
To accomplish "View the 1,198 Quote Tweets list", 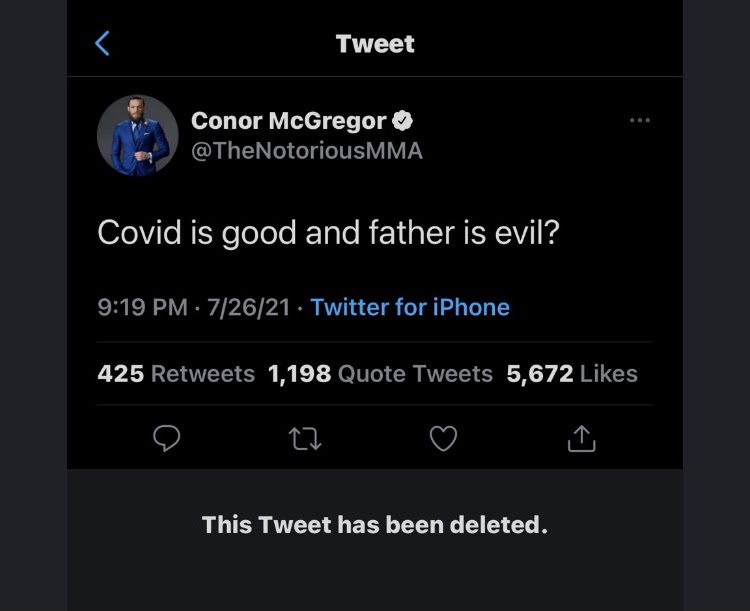I will [380, 374].
